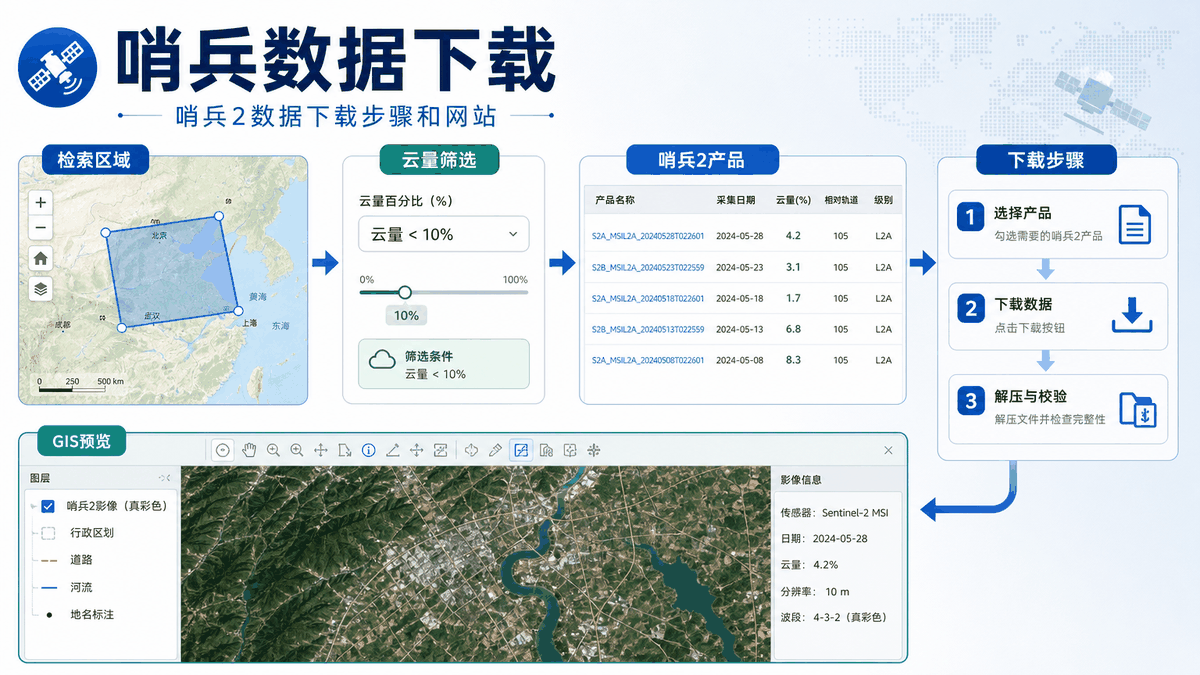
Task: Toggle the highlighted blue toolbar tool
Action: [x=521, y=451]
